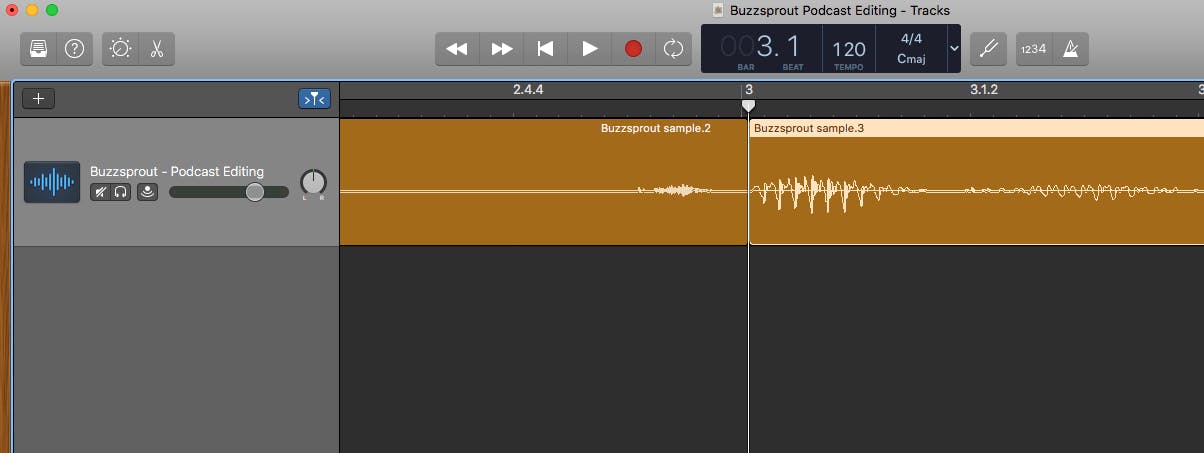Expand the LCD display mode dropdown arrow
The image size is (1204, 453).
coord(953,49)
